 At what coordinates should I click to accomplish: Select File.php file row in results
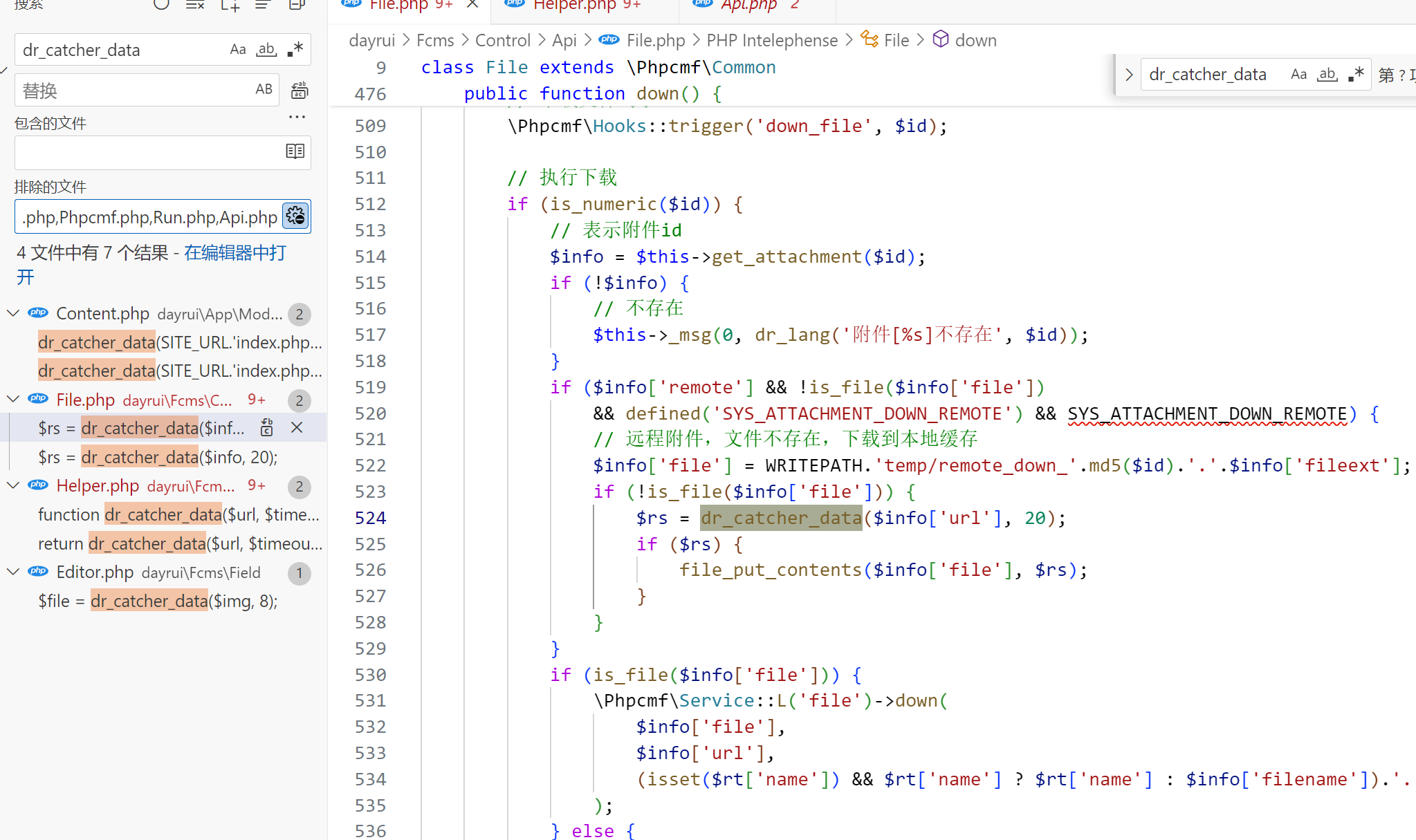[163, 400]
